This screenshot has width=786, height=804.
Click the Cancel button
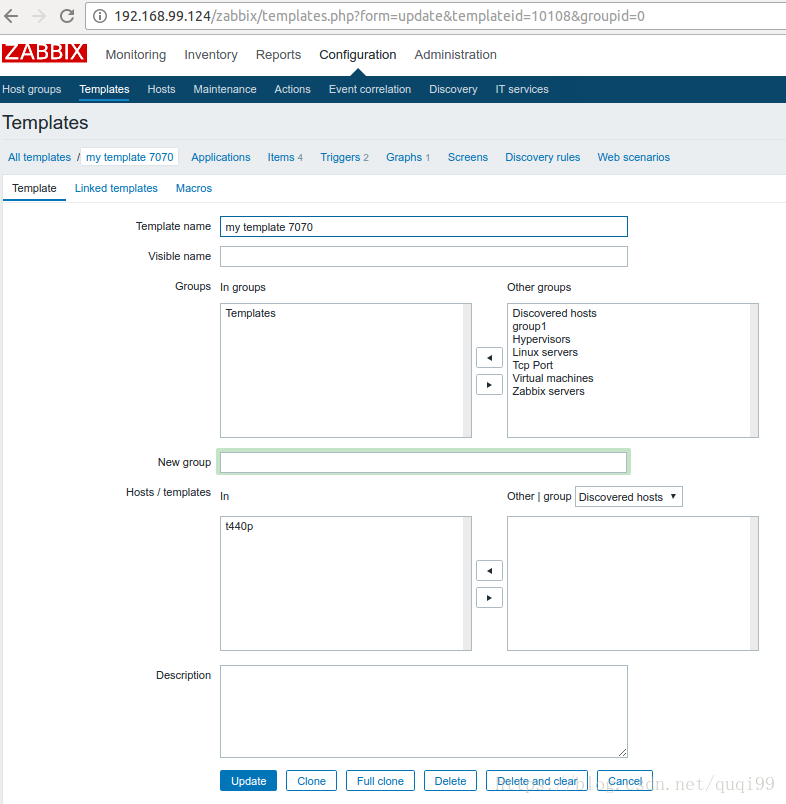(x=625, y=781)
